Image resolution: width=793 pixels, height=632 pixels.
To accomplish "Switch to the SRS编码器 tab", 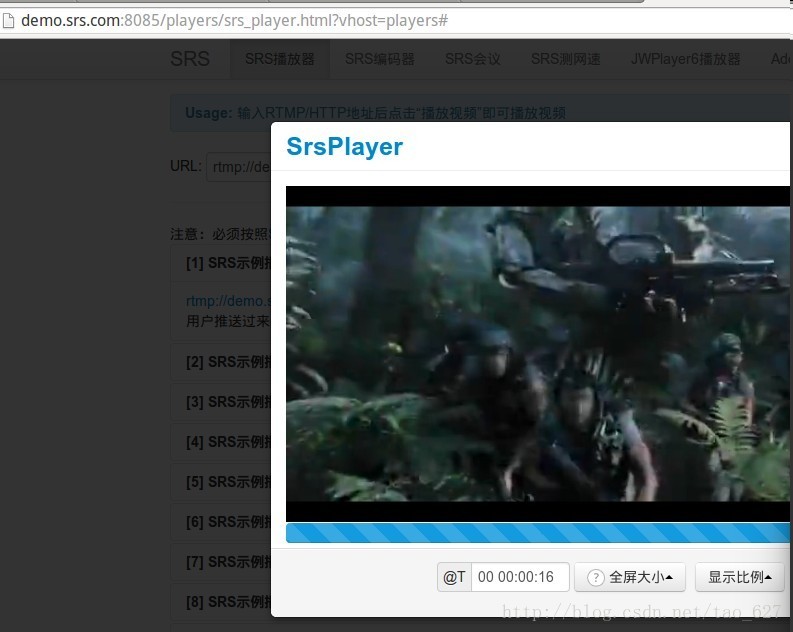I will click(x=379, y=59).
